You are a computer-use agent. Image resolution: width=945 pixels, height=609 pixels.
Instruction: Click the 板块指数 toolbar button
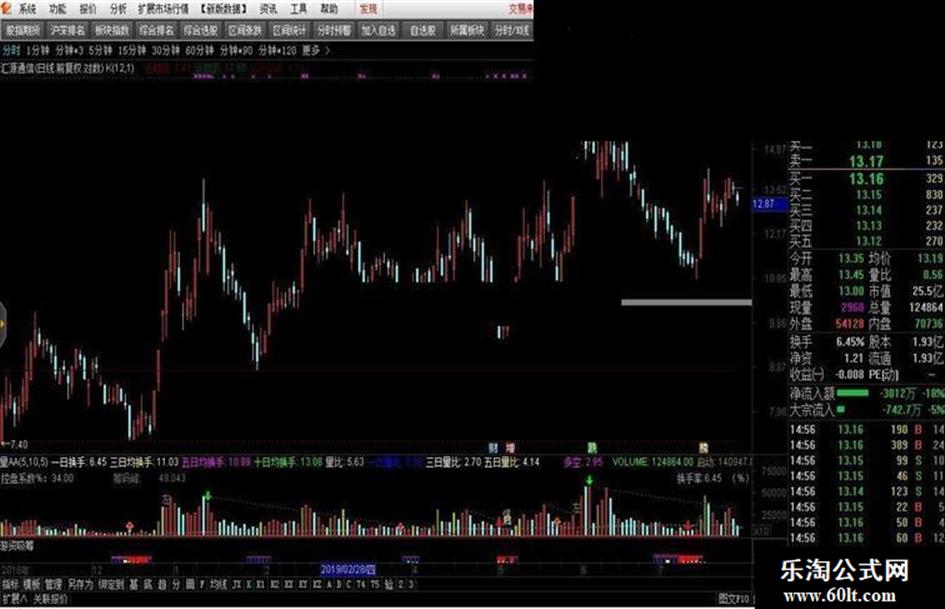112,30
